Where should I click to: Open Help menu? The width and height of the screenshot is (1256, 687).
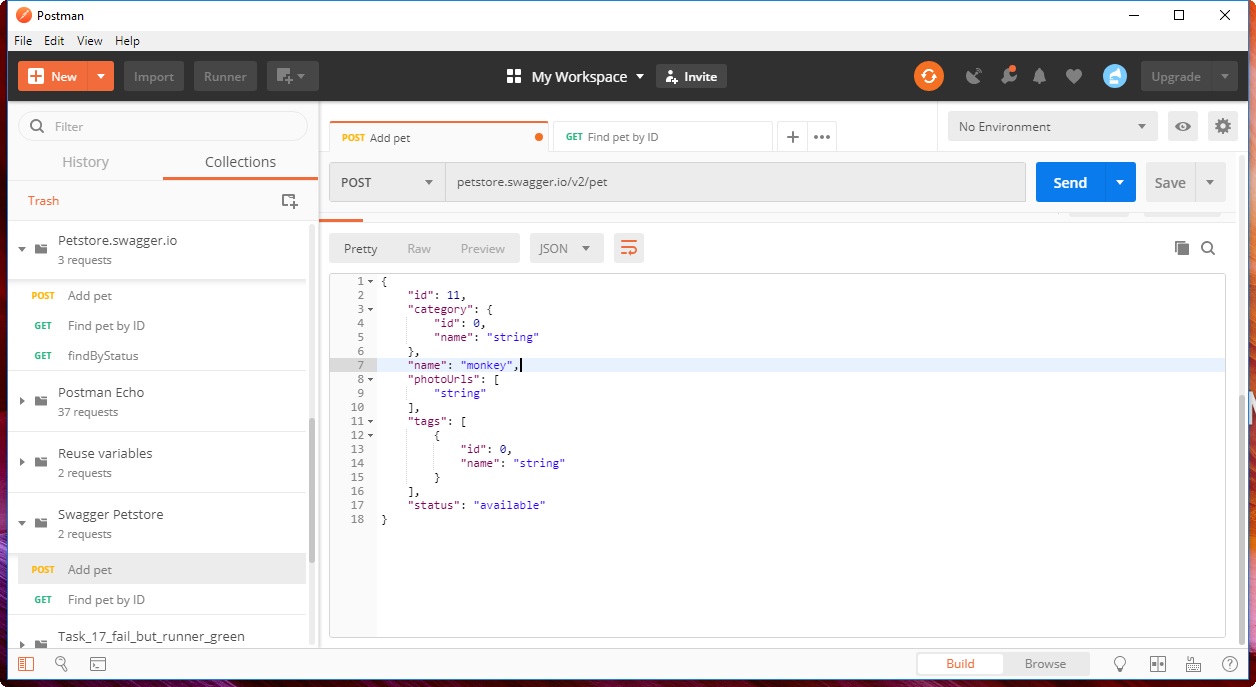point(127,41)
